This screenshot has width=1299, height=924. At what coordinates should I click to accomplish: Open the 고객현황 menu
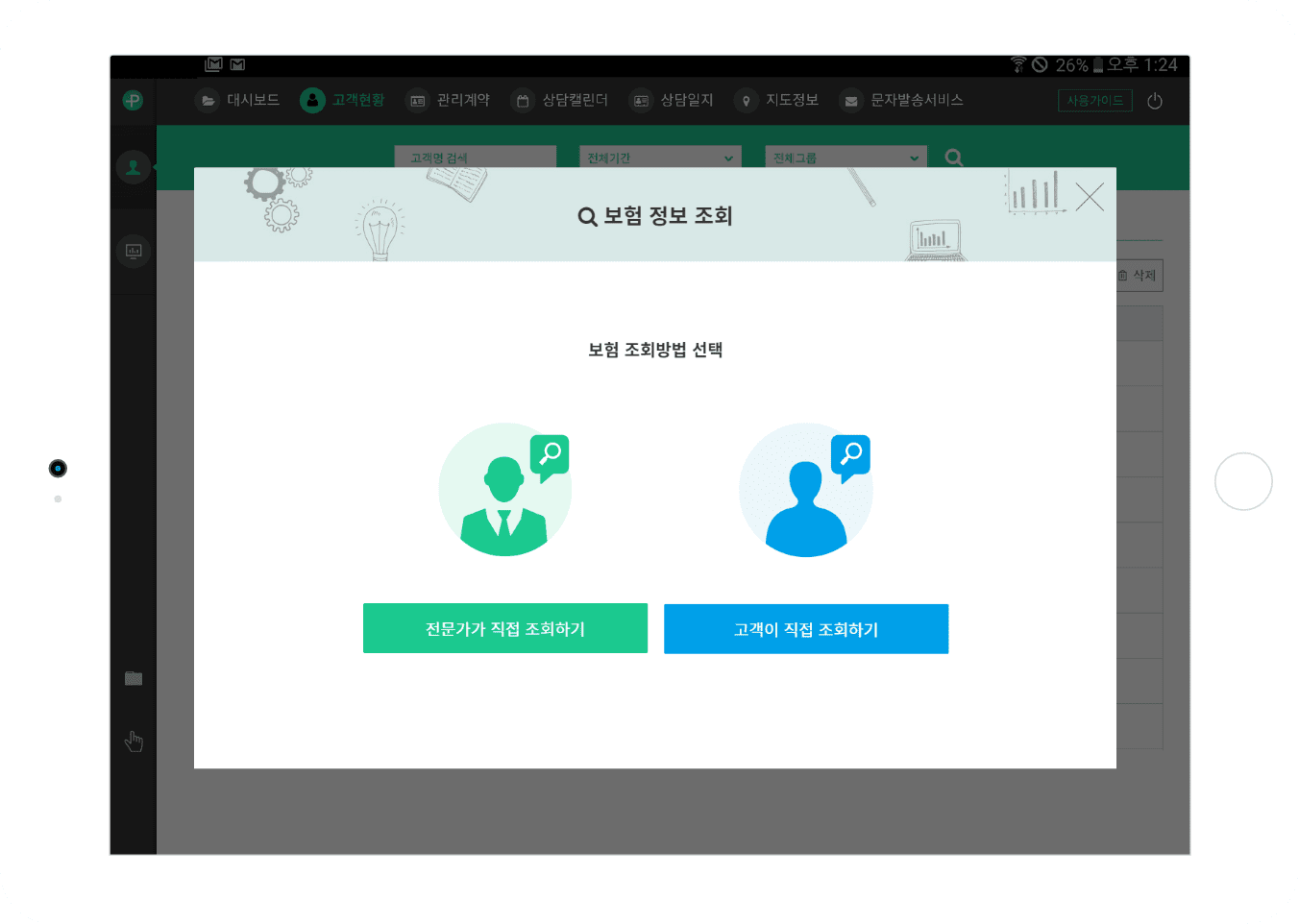pyautogui.click(x=358, y=100)
